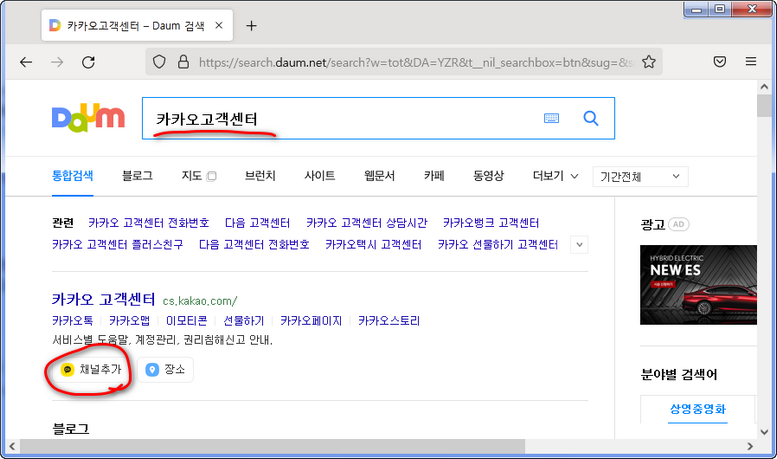The image size is (777, 459).
Task: Click the vertical scrollbar down arrow
Action: coord(764,432)
